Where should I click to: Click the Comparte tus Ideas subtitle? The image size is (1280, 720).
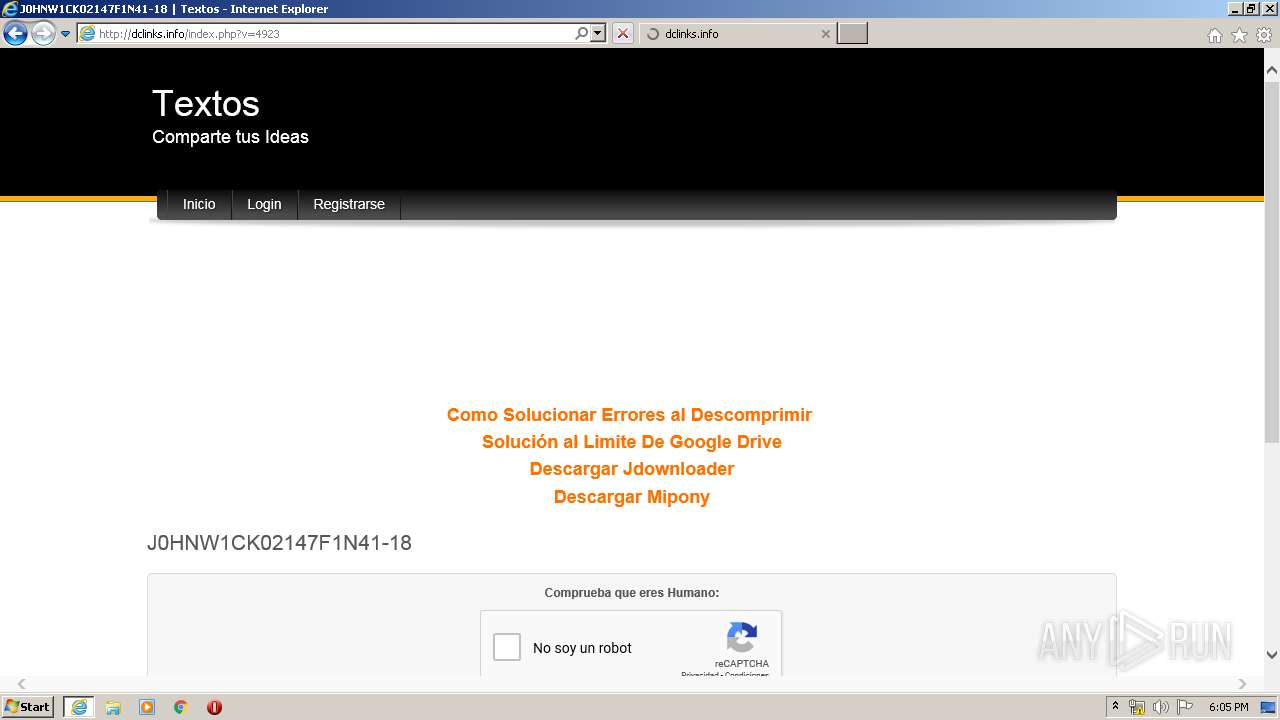pyautogui.click(x=230, y=137)
